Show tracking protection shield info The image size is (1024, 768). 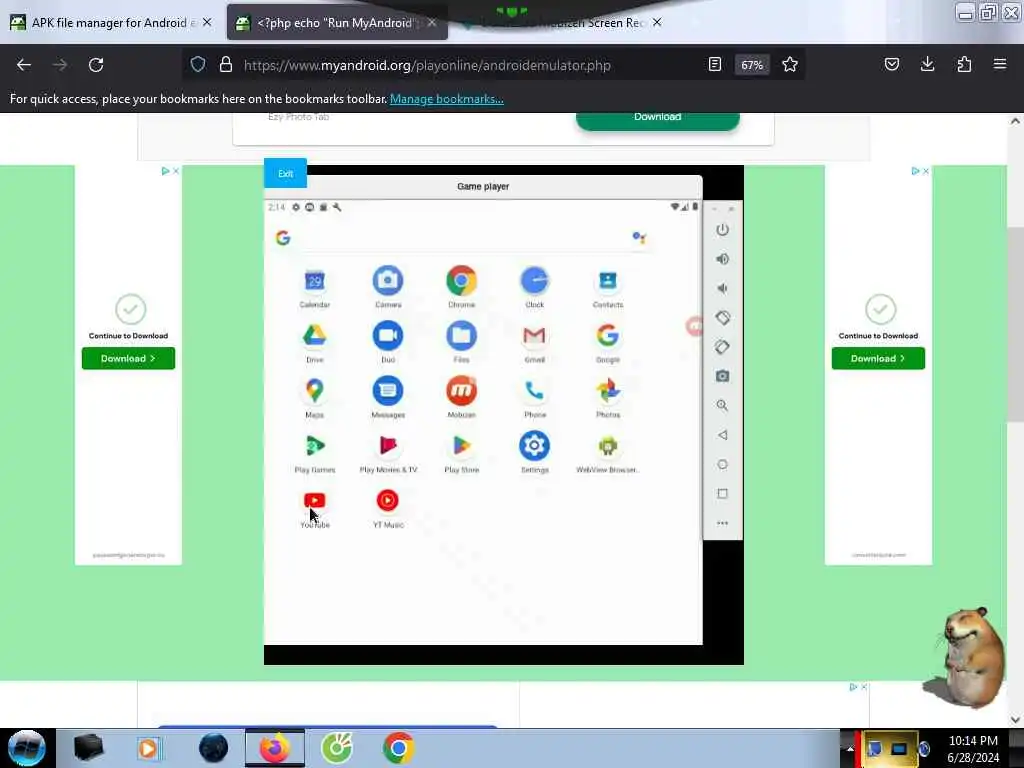tap(198, 65)
